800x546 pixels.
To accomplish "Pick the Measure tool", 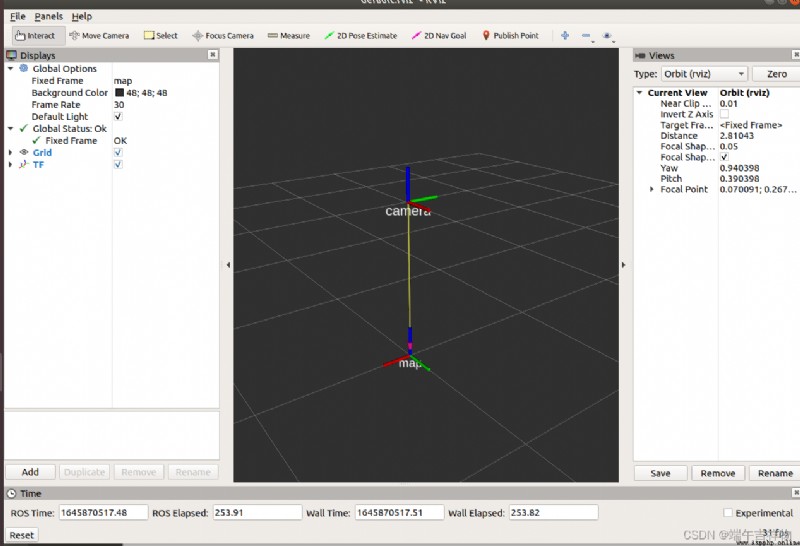I will [x=289, y=36].
